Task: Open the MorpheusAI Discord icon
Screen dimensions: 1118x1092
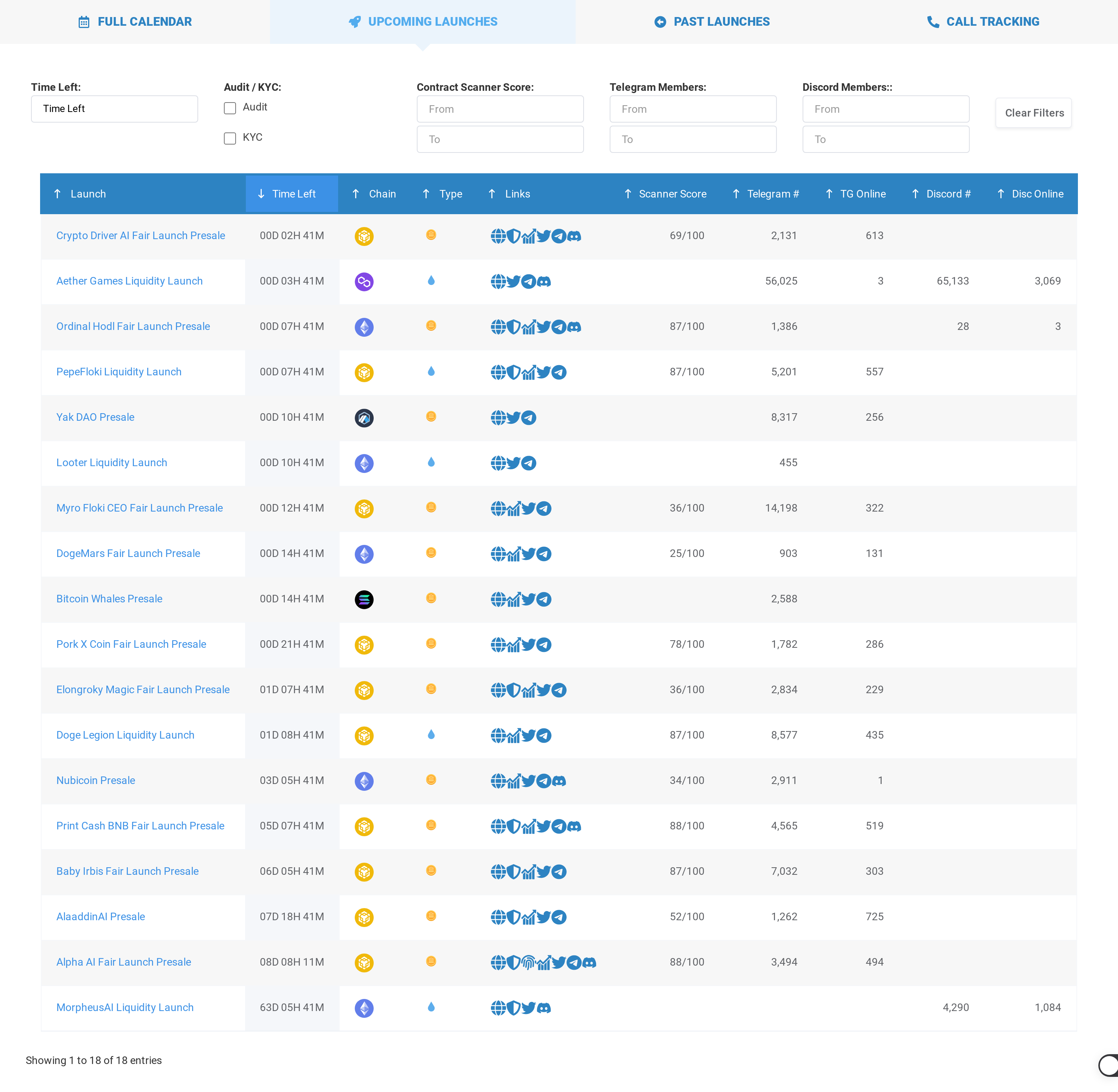Action: click(544, 1008)
